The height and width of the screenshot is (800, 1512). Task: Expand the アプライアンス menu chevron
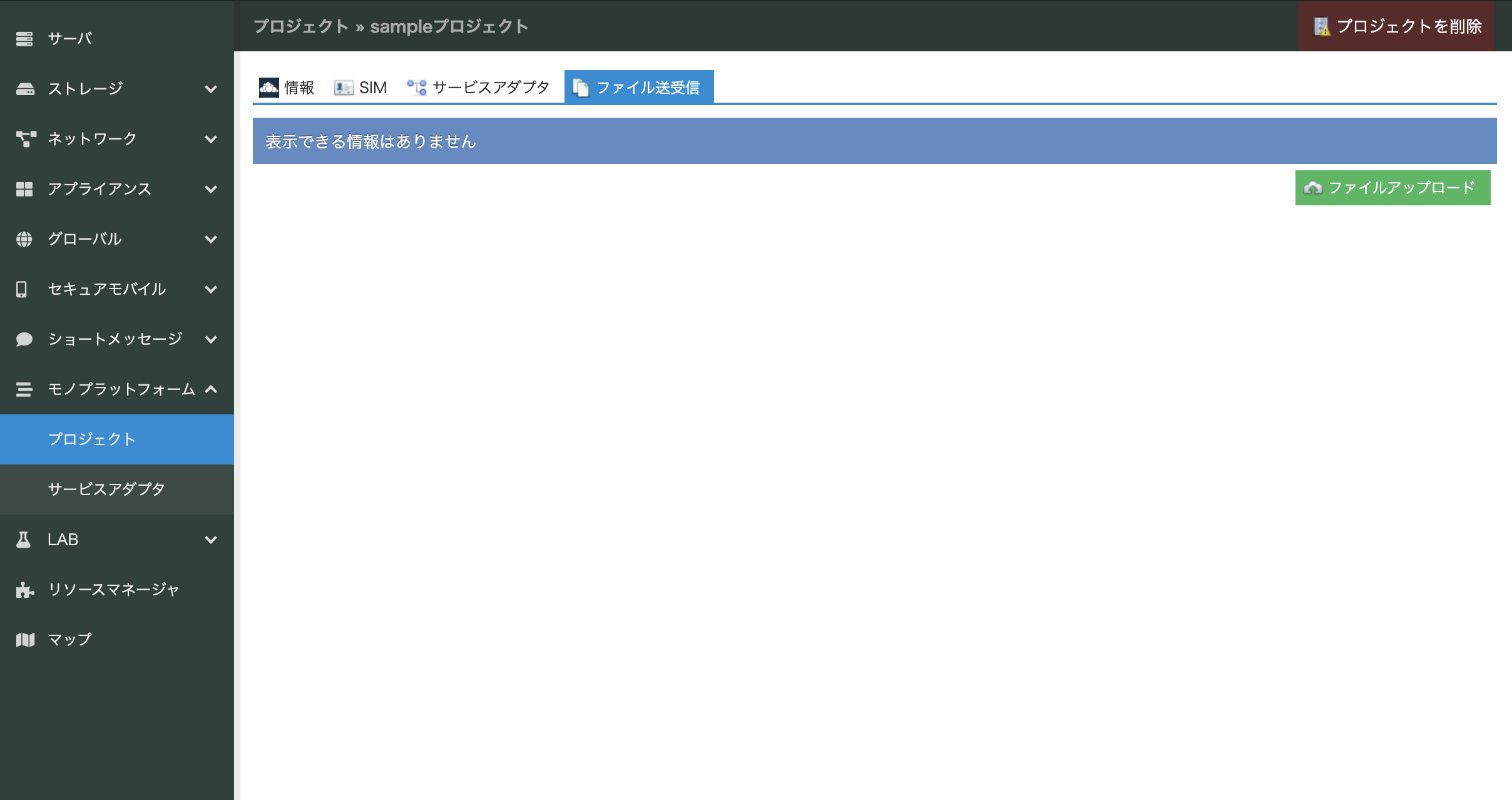point(211,189)
